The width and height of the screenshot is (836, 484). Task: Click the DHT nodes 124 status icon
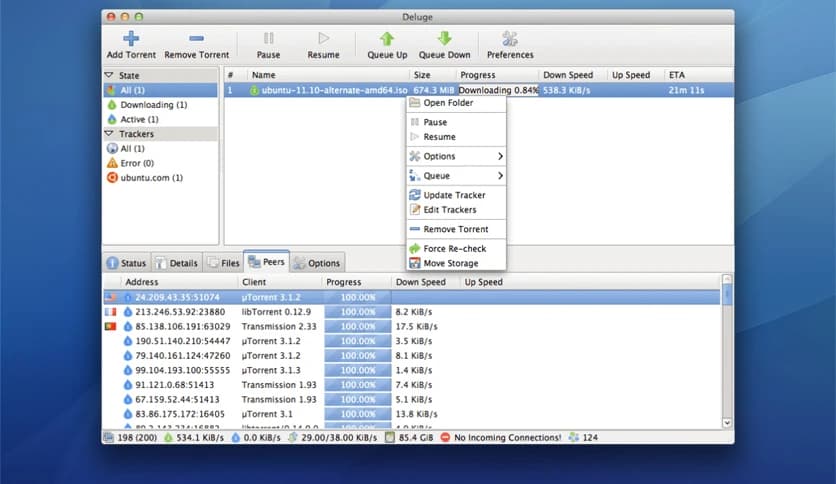click(574, 438)
